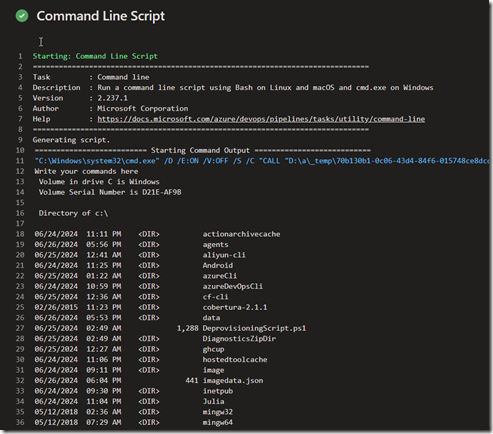Select the 'Command Line Script' heading

pos(101,16)
